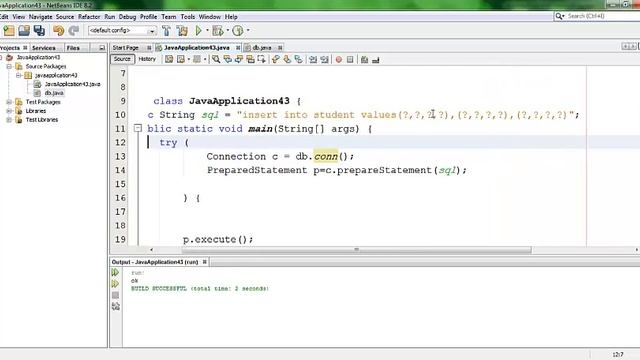Switch to the db.java editor tab
This screenshot has height=360, width=640.
pyautogui.click(x=262, y=48)
